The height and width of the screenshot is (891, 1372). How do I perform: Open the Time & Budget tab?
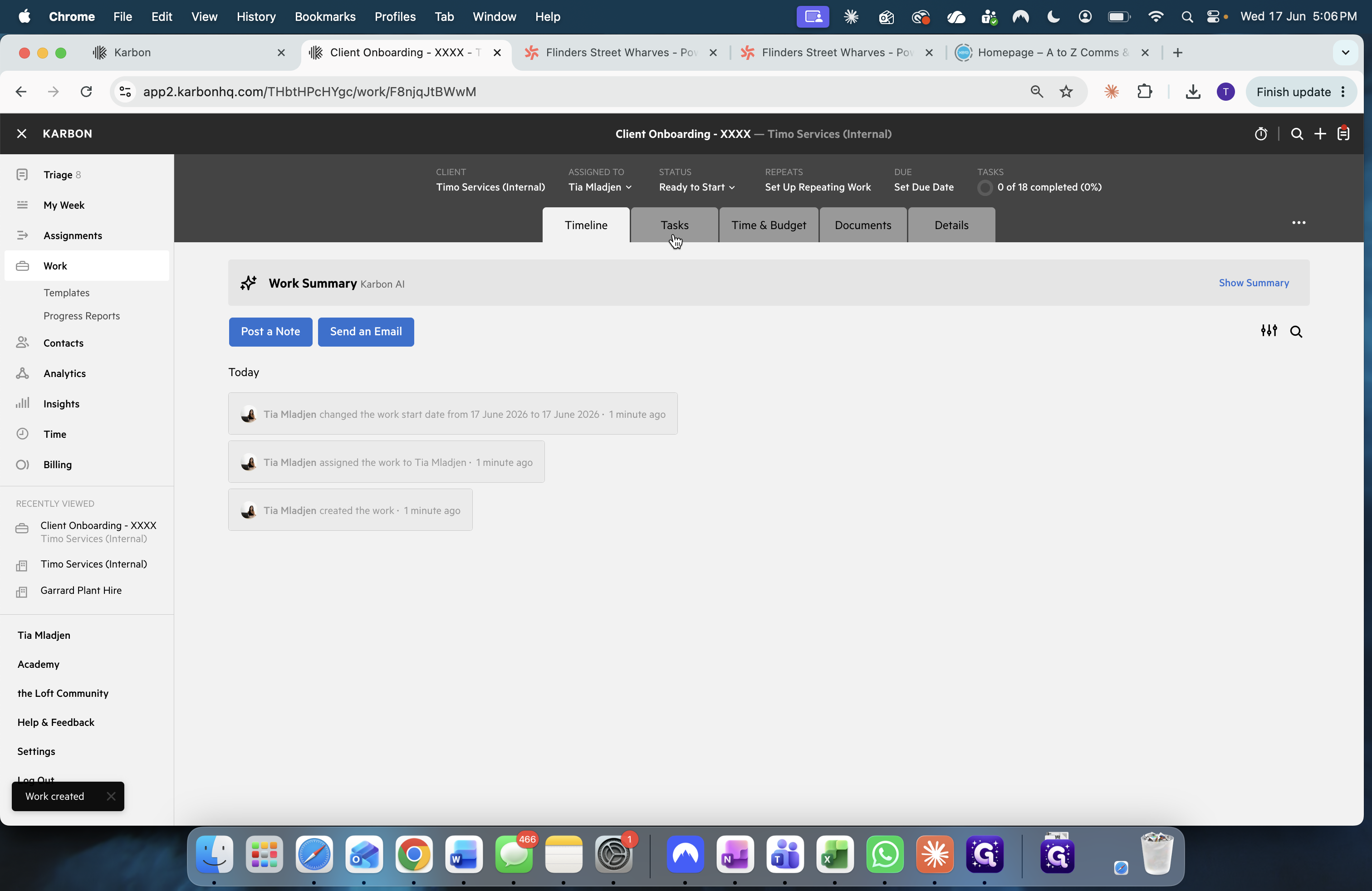point(769,225)
